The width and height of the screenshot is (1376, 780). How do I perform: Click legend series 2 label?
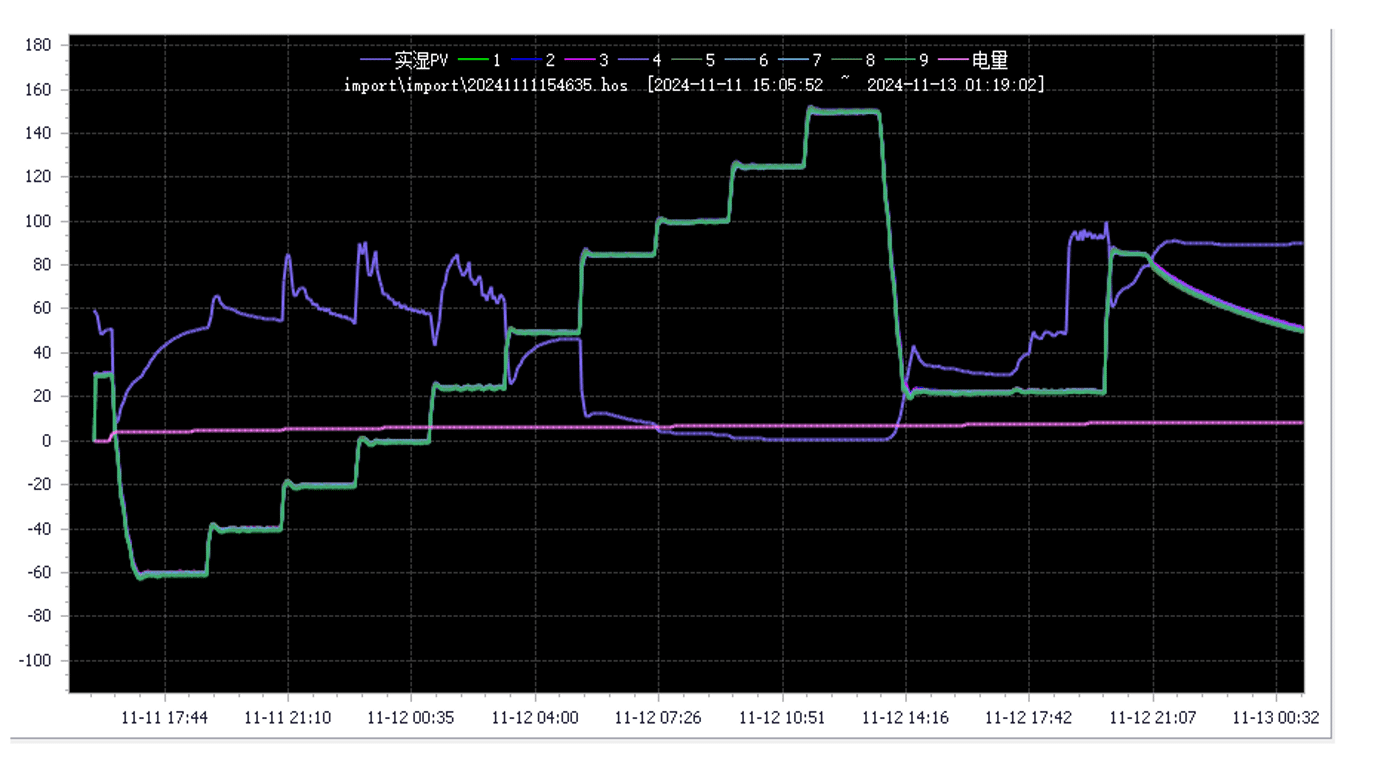tap(550, 60)
